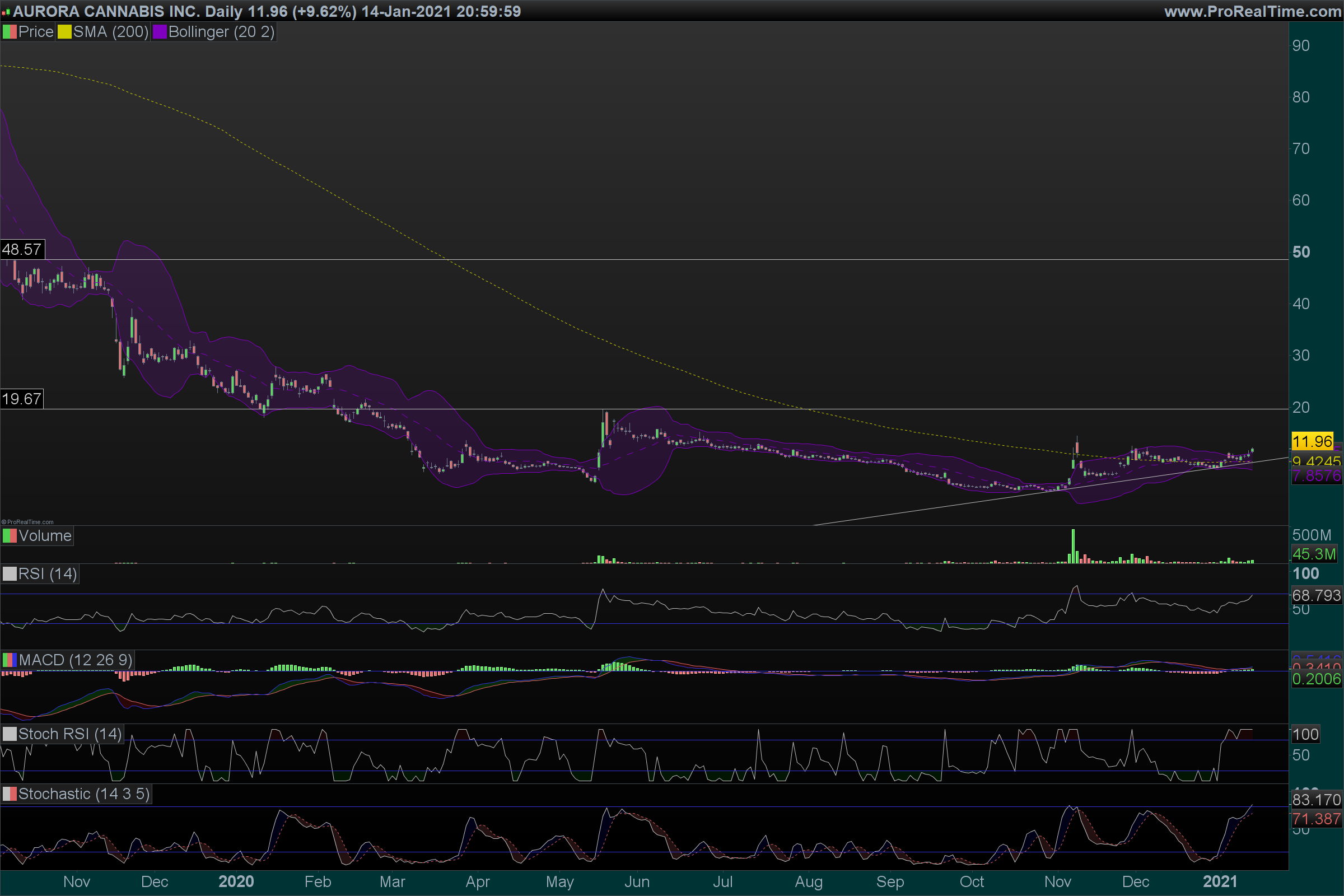Image resolution: width=1344 pixels, height=896 pixels.
Task: Select the 19.67 horizontal line label
Action: (x=22, y=399)
